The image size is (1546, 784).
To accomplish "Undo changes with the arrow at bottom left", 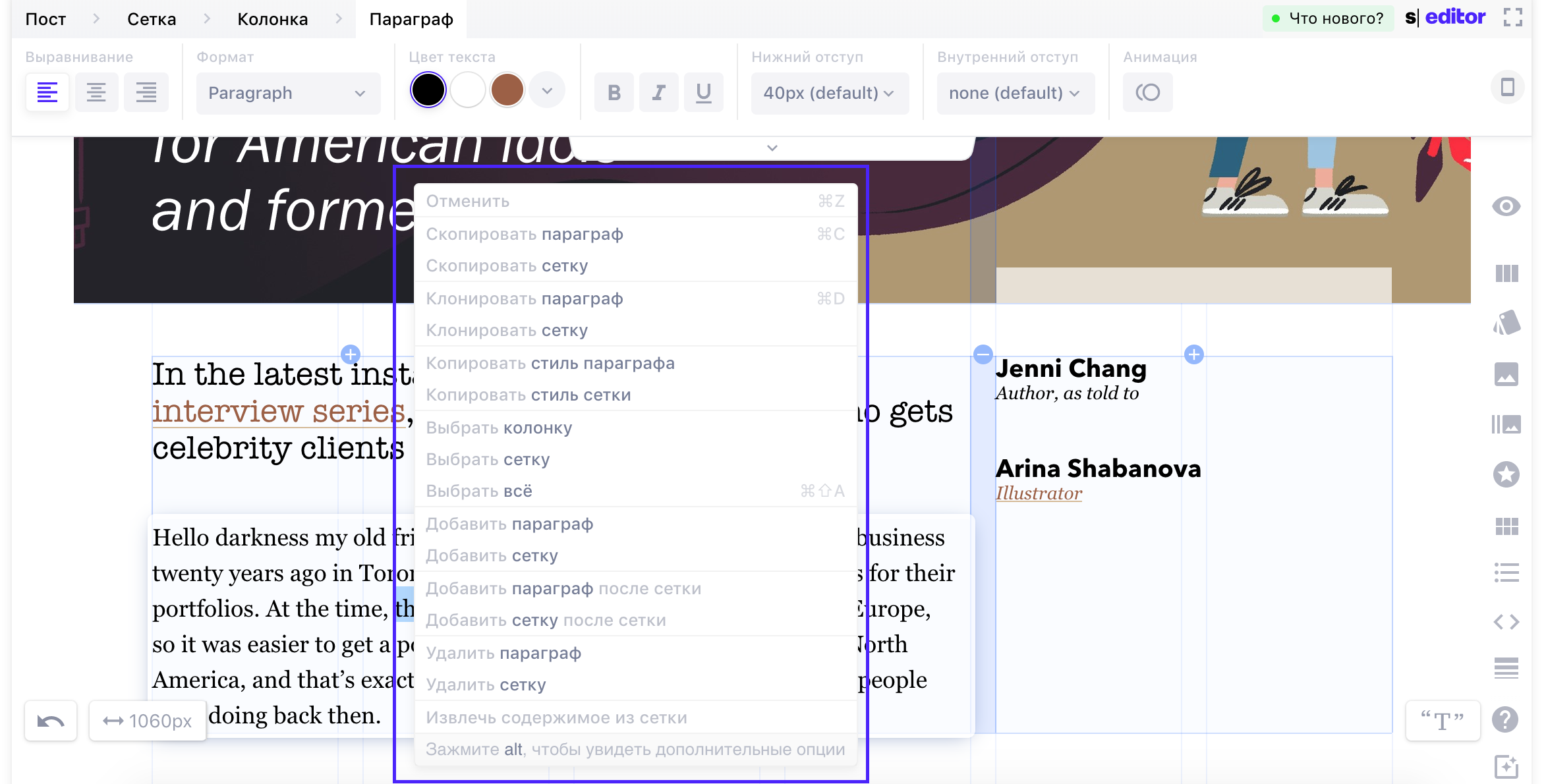I will [x=50, y=720].
